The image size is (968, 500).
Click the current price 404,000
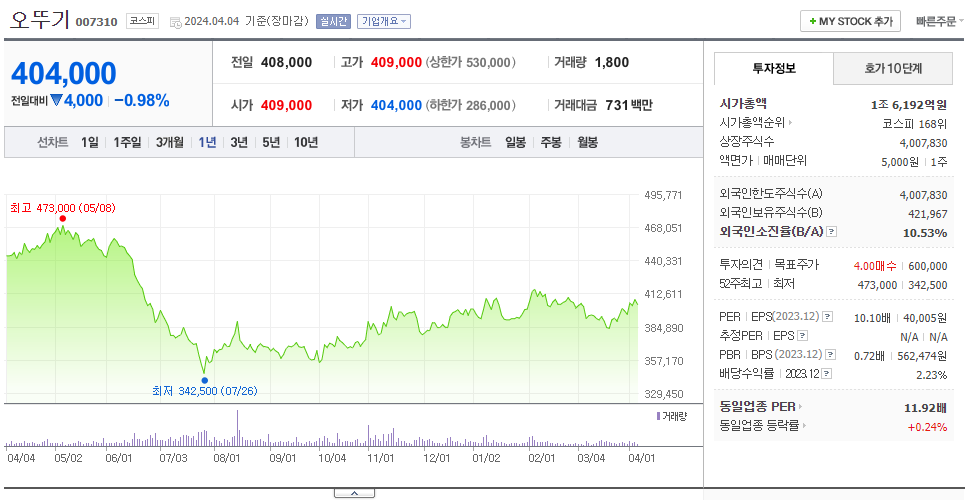tap(64, 73)
